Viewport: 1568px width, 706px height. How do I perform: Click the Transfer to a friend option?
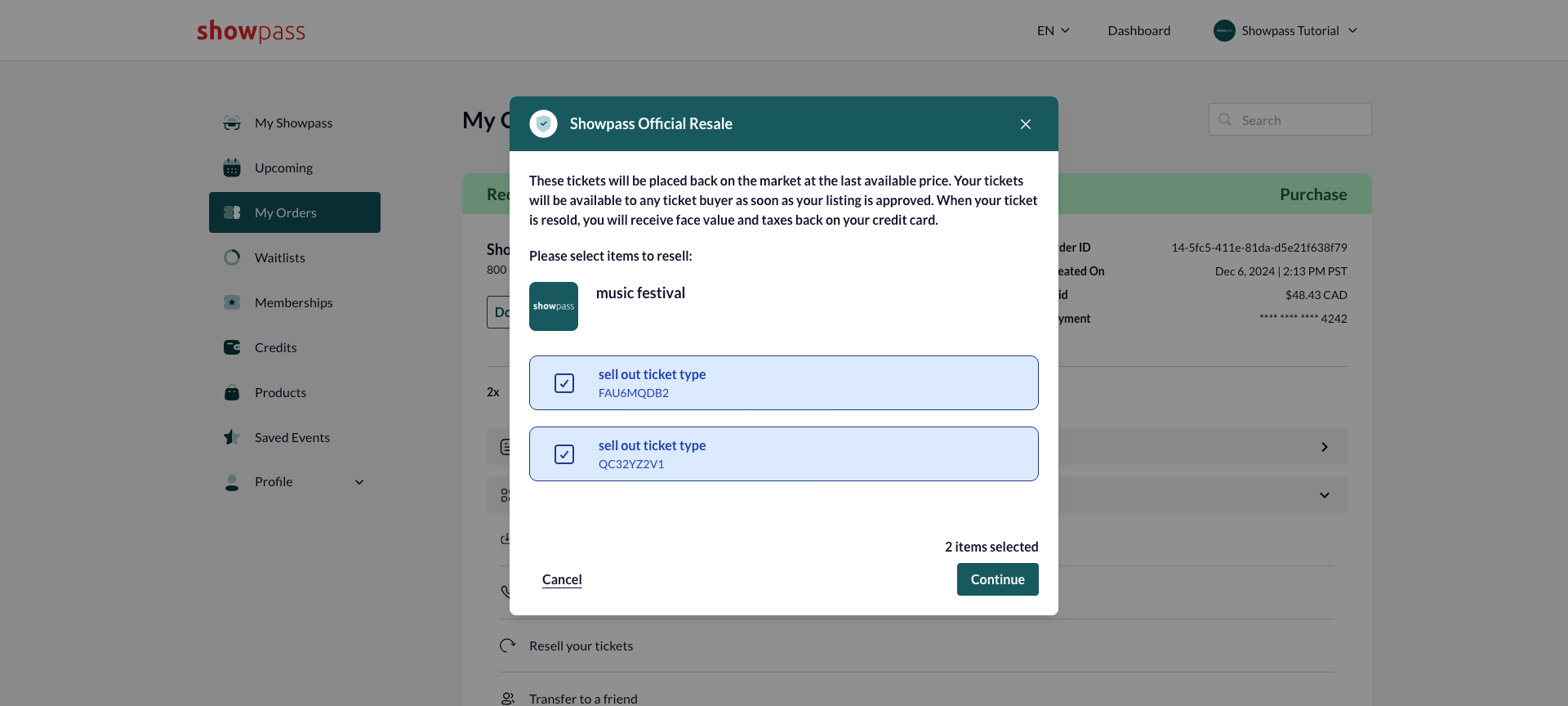583,699
